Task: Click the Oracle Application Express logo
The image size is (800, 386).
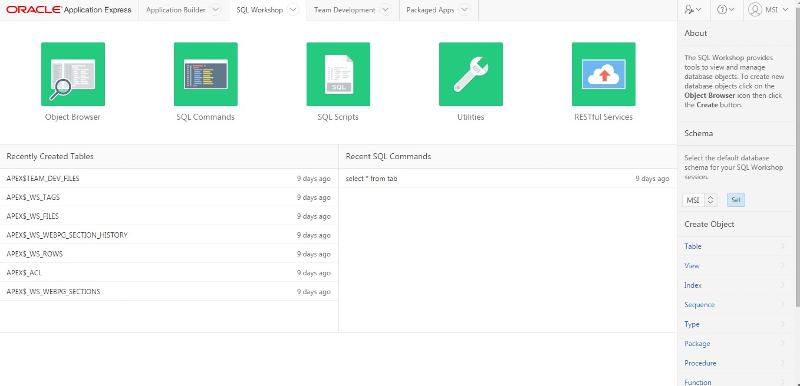Action: pos(69,10)
